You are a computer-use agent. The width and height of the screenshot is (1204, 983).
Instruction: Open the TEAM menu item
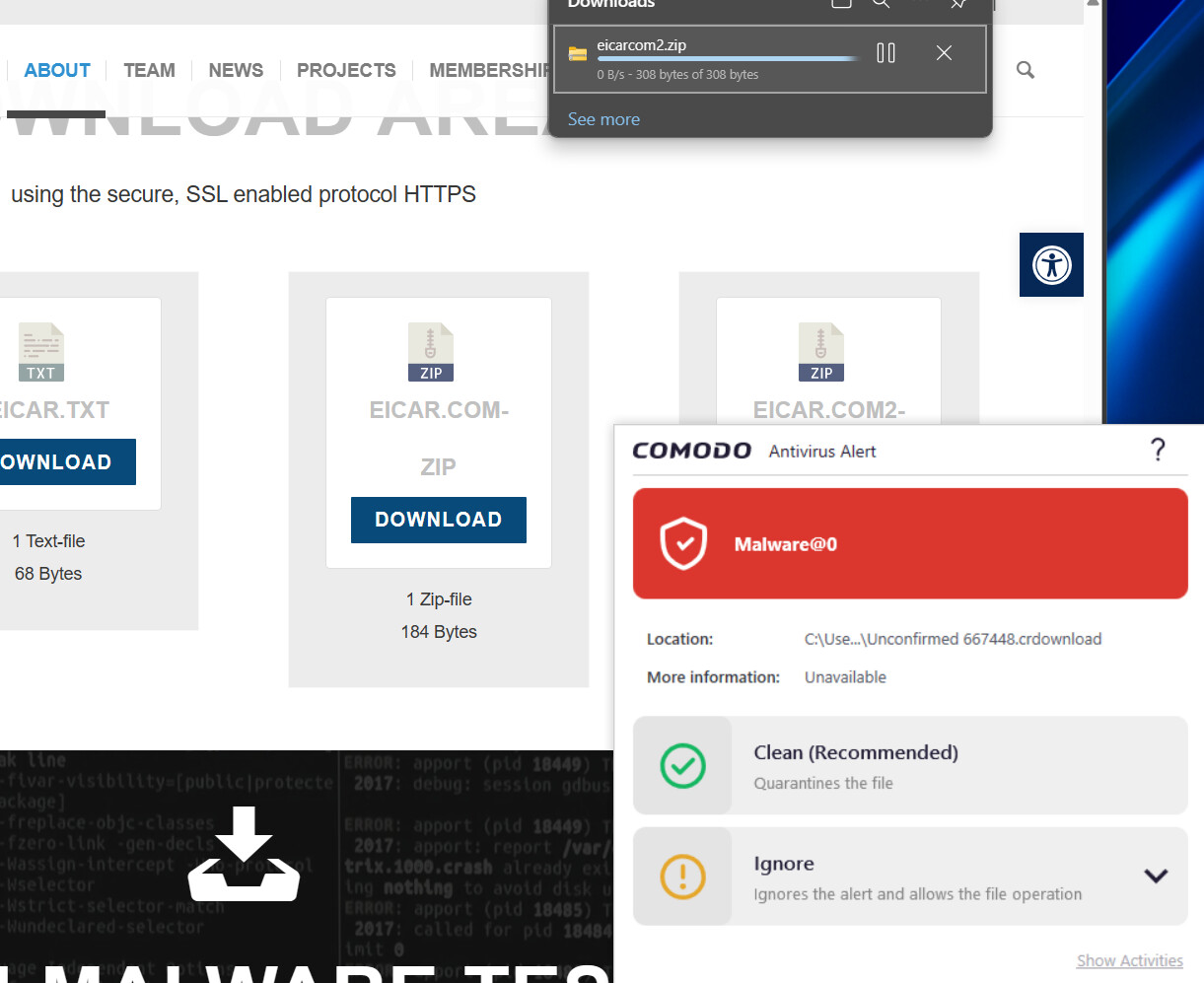(x=149, y=70)
